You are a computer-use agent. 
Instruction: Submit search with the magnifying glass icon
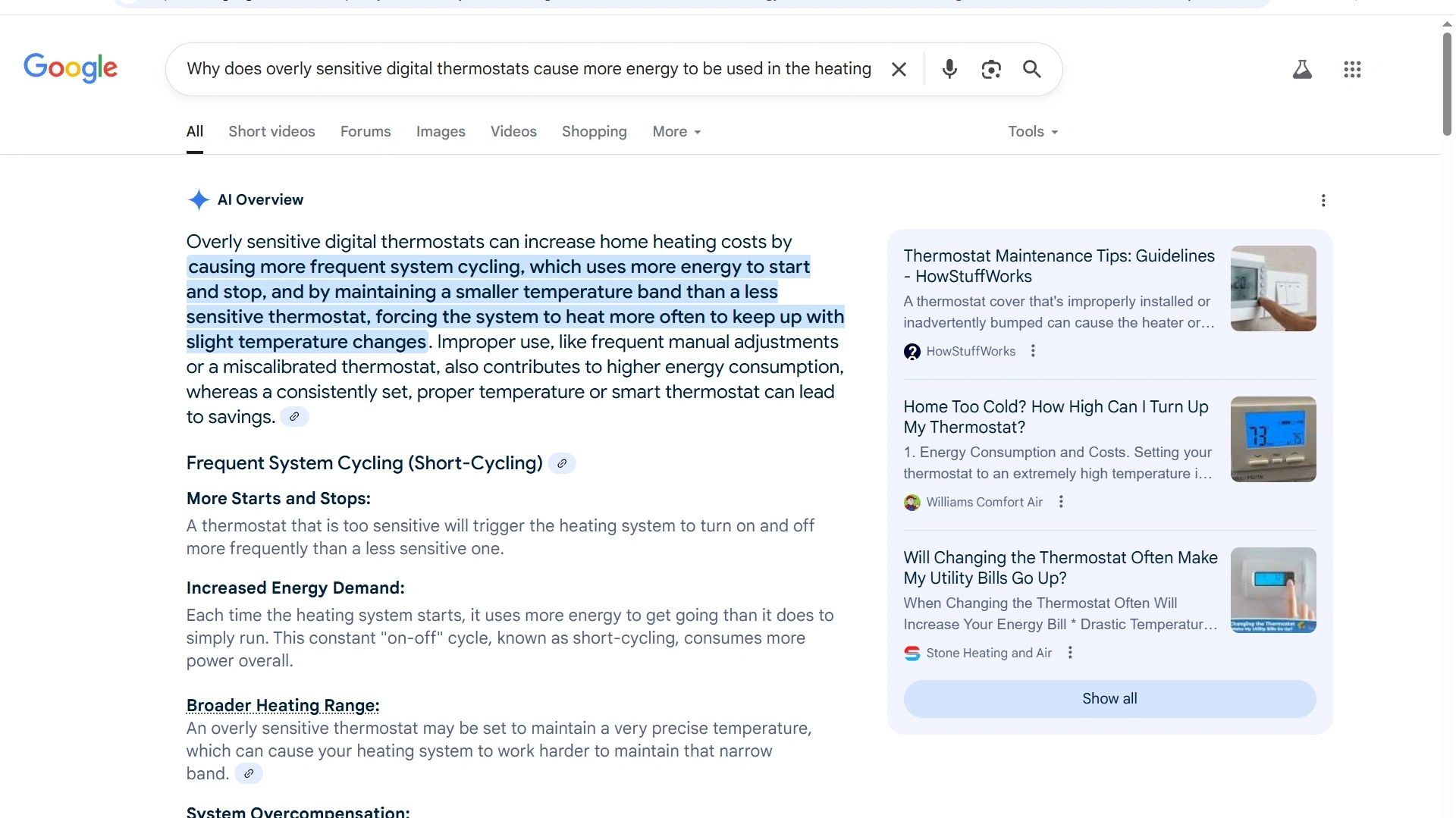1032,69
